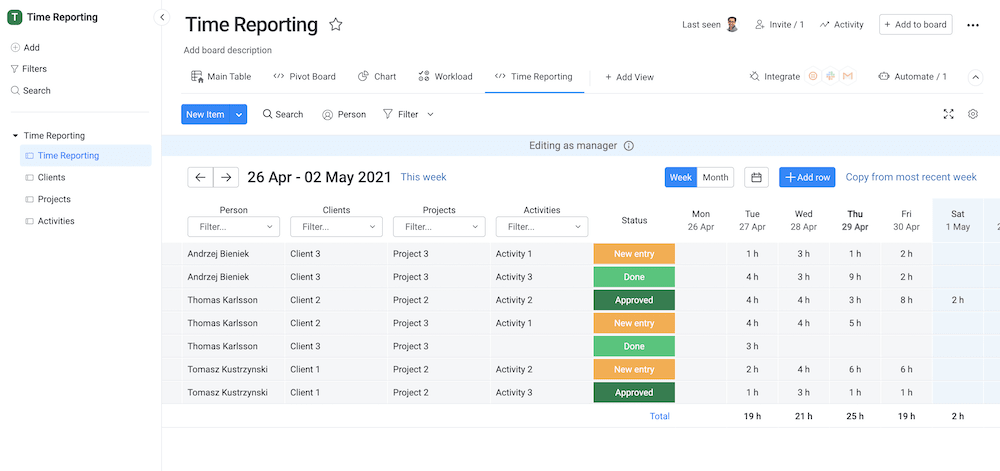
Task: Open Filters in the sidebar
Action: coord(29,69)
